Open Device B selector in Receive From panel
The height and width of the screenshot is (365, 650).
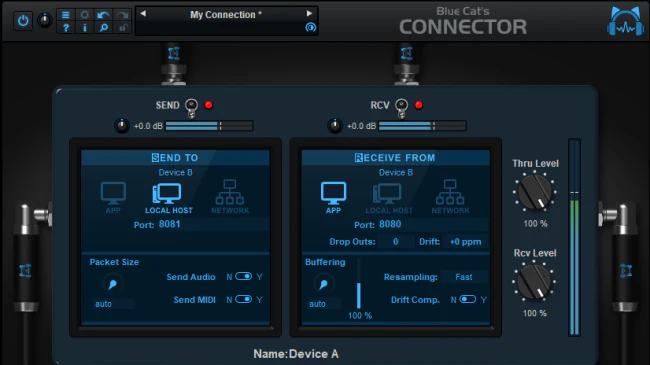pyautogui.click(x=395, y=173)
